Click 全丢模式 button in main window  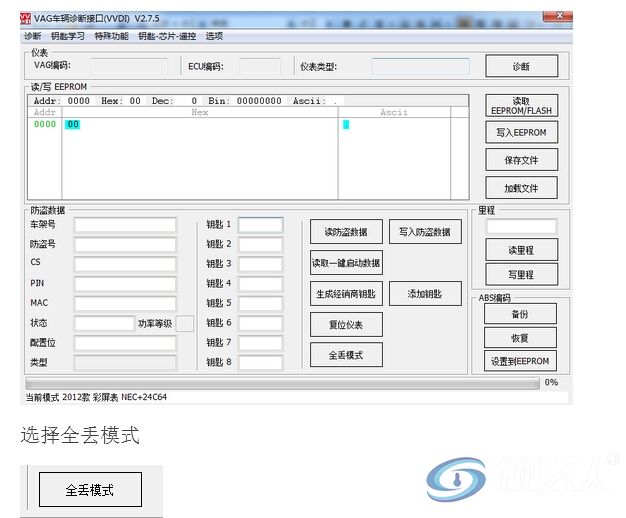tap(346, 355)
